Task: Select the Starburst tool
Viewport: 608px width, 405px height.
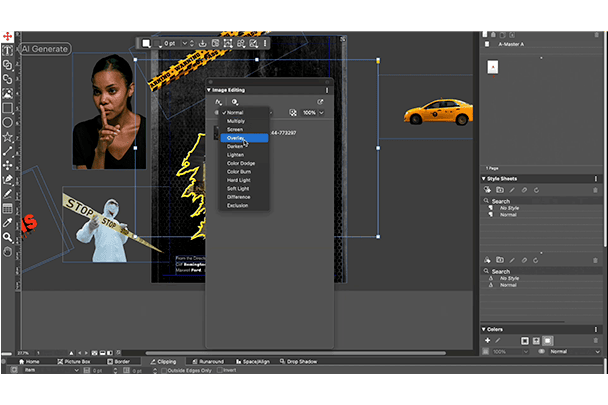Action: (7, 136)
